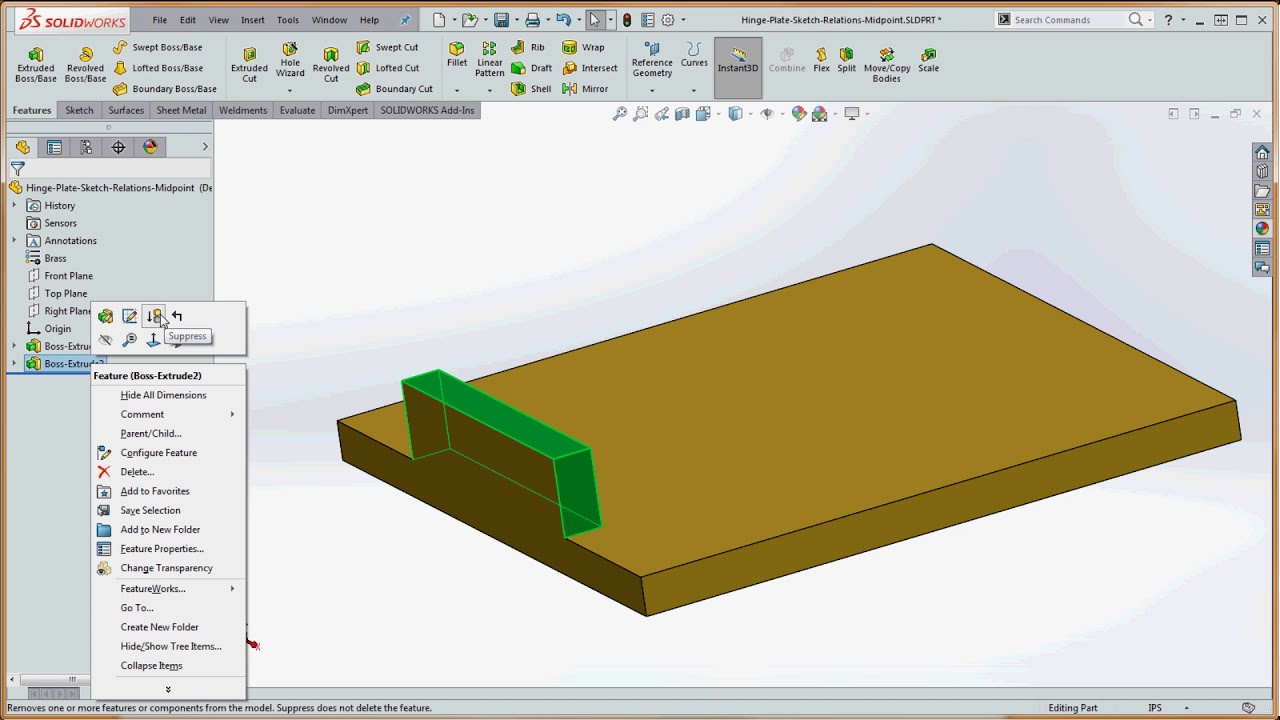This screenshot has width=1280, height=720.
Task: Open the PropertyManager tab icon
Action: (x=54, y=147)
